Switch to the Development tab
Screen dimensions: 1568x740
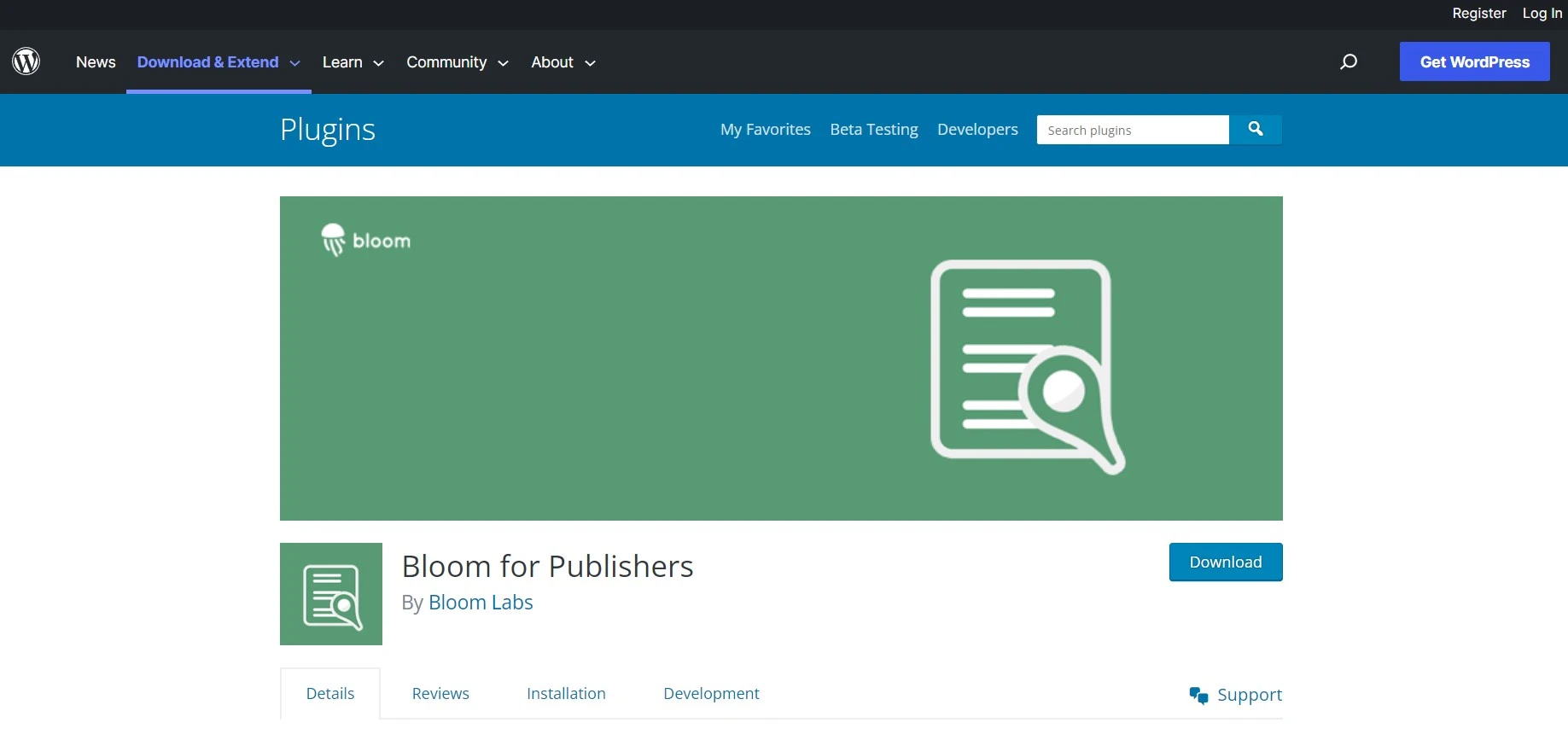(711, 693)
